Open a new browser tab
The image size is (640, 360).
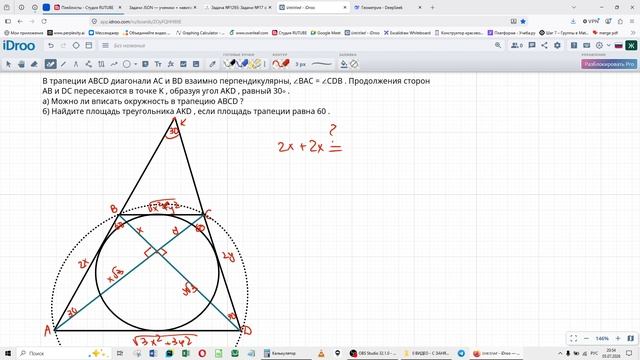click(432, 7)
